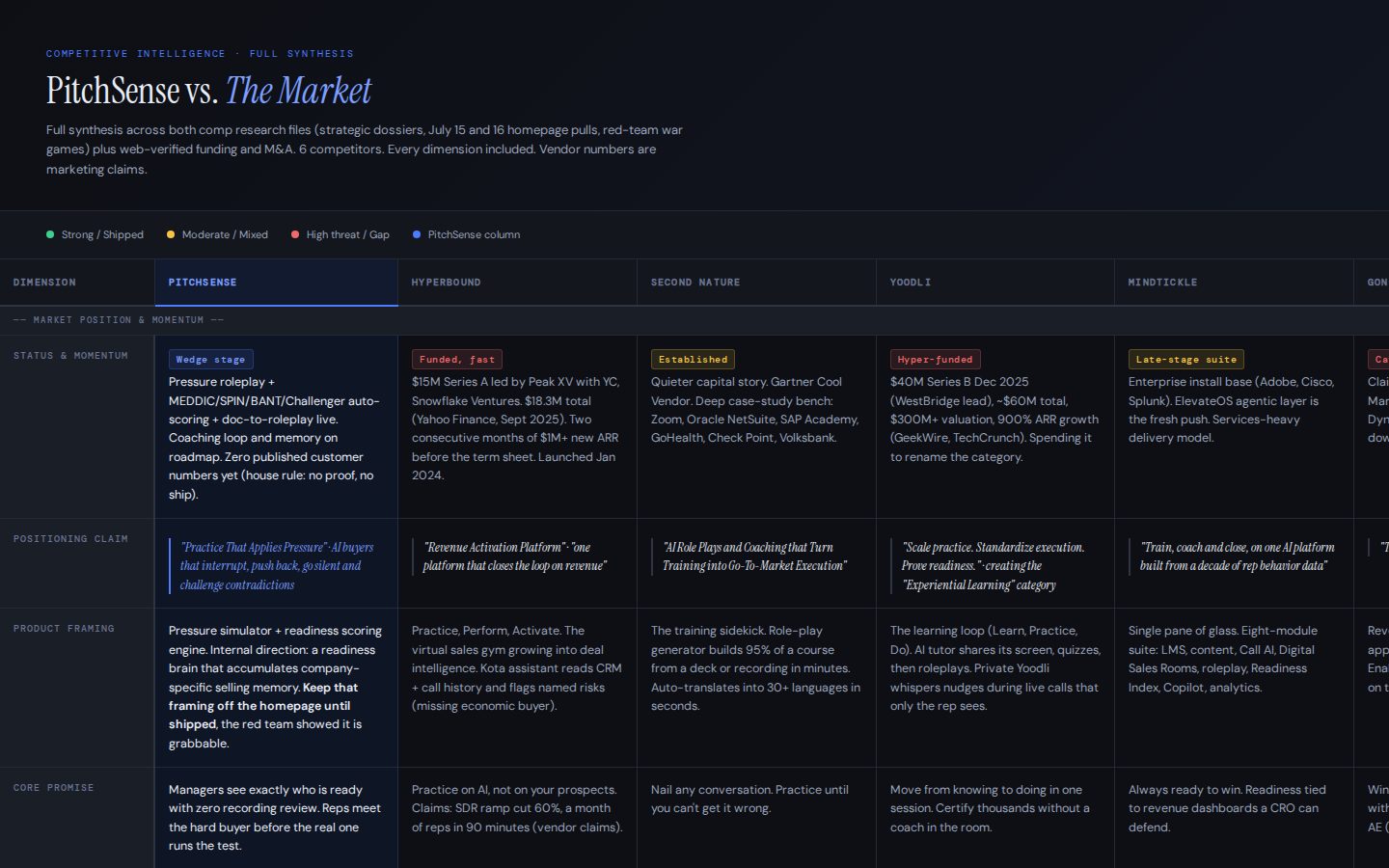Click the 'AI Role Plays and Coaching' quote

[754, 556]
